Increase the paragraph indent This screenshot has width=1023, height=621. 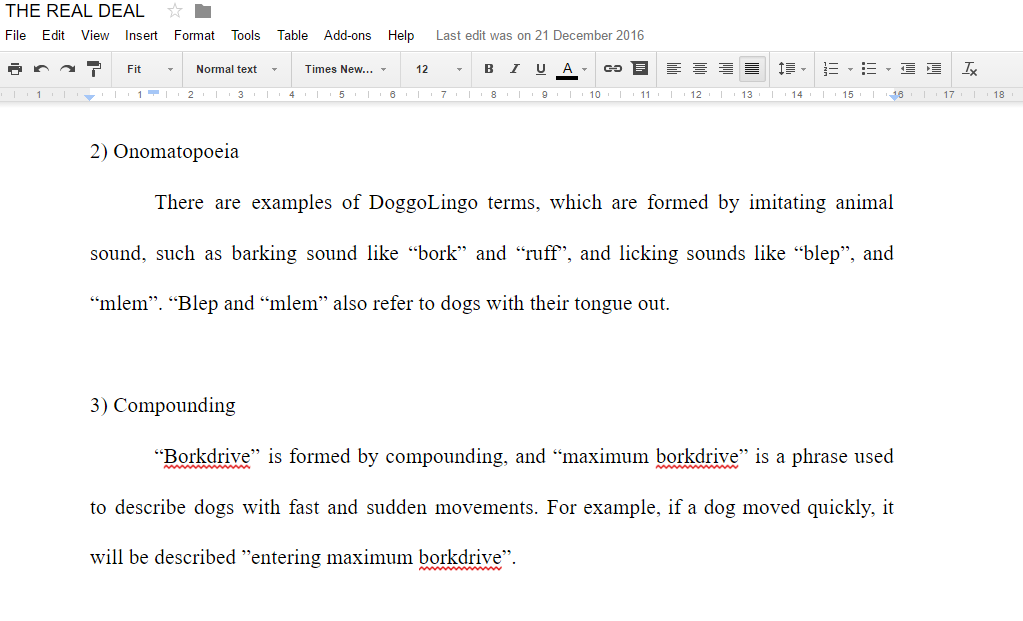click(x=934, y=69)
